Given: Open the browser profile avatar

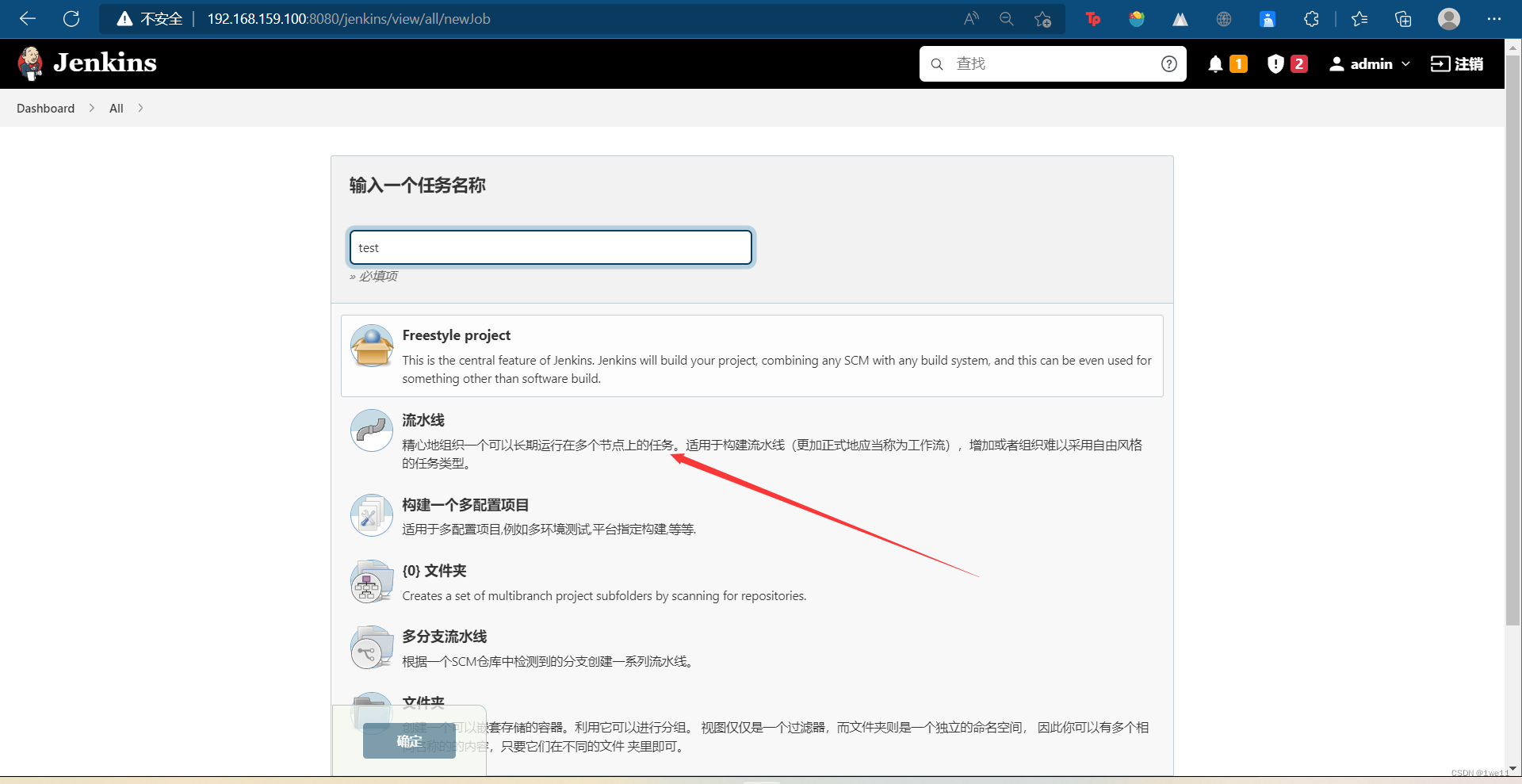Looking at the screenshot, I should click(1449, 19).
